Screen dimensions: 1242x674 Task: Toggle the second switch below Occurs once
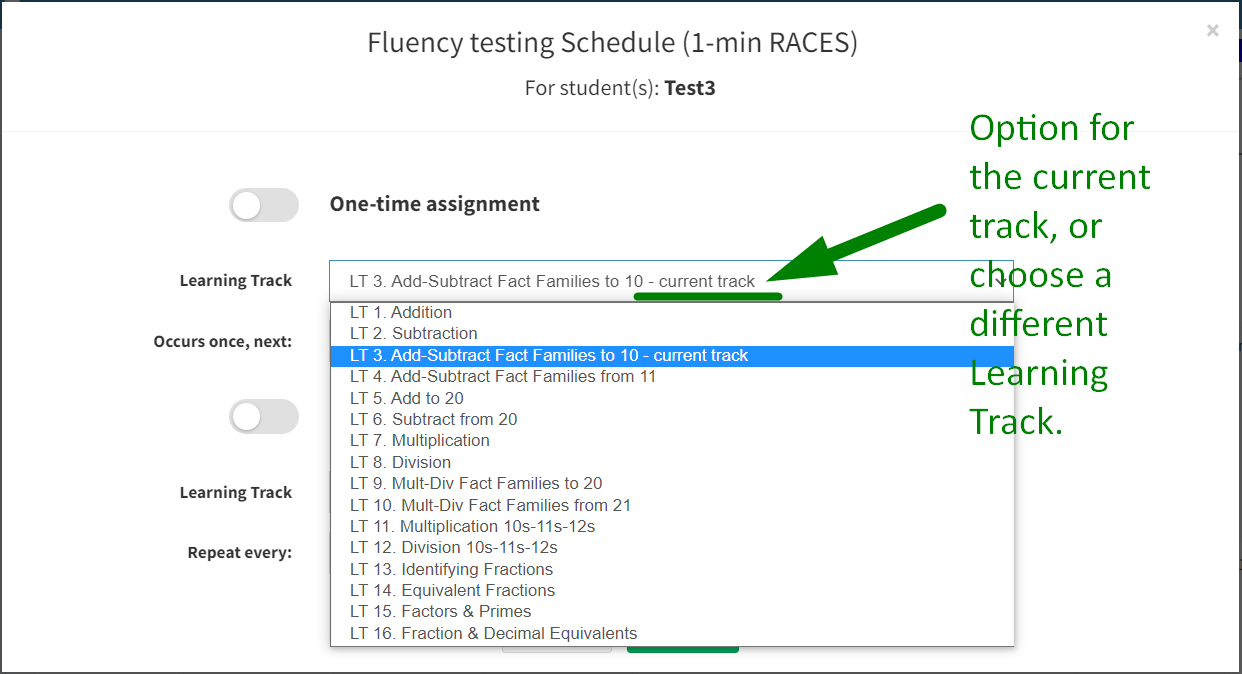(264, 416)
